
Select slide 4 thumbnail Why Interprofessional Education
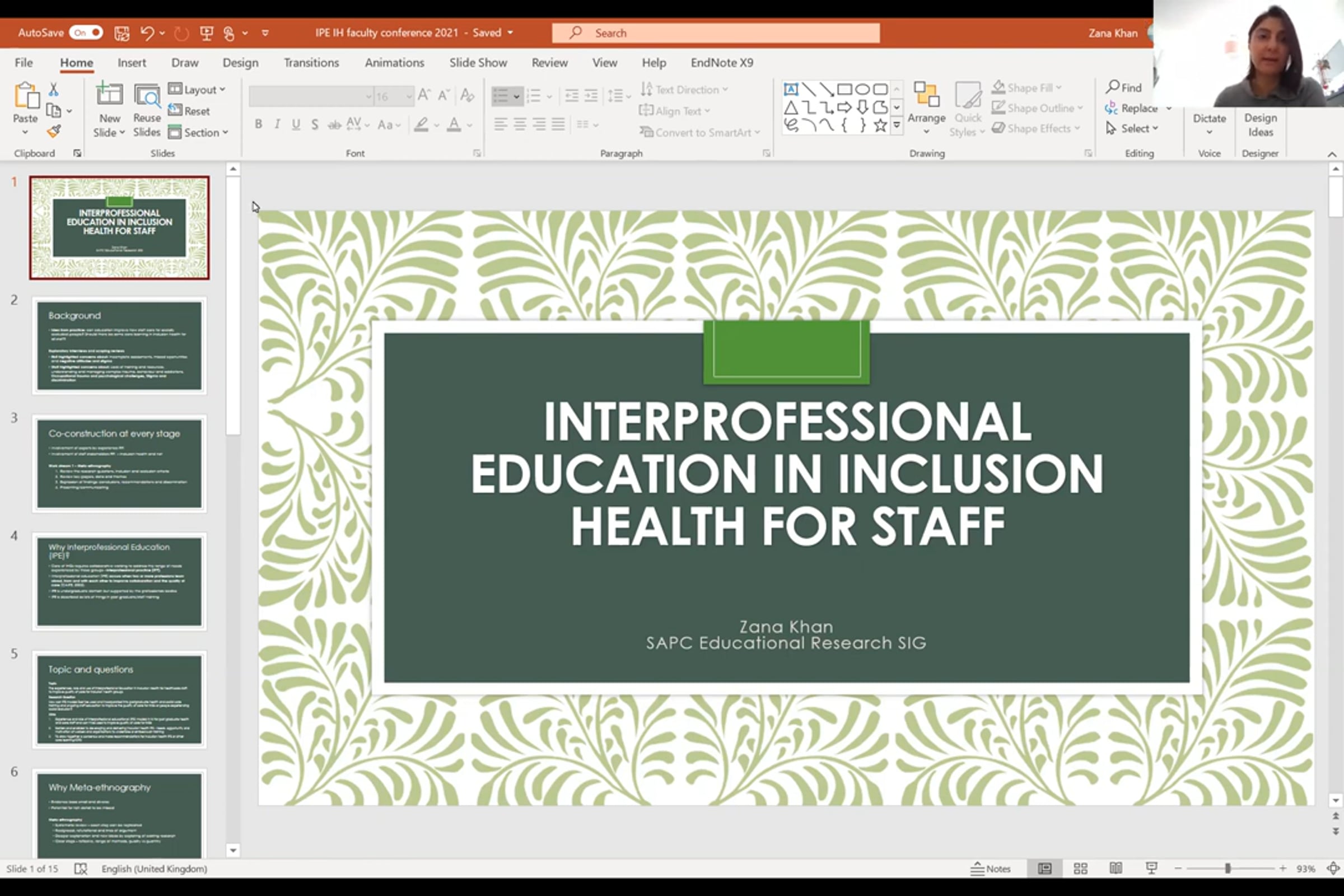click(x=119, y=582)
